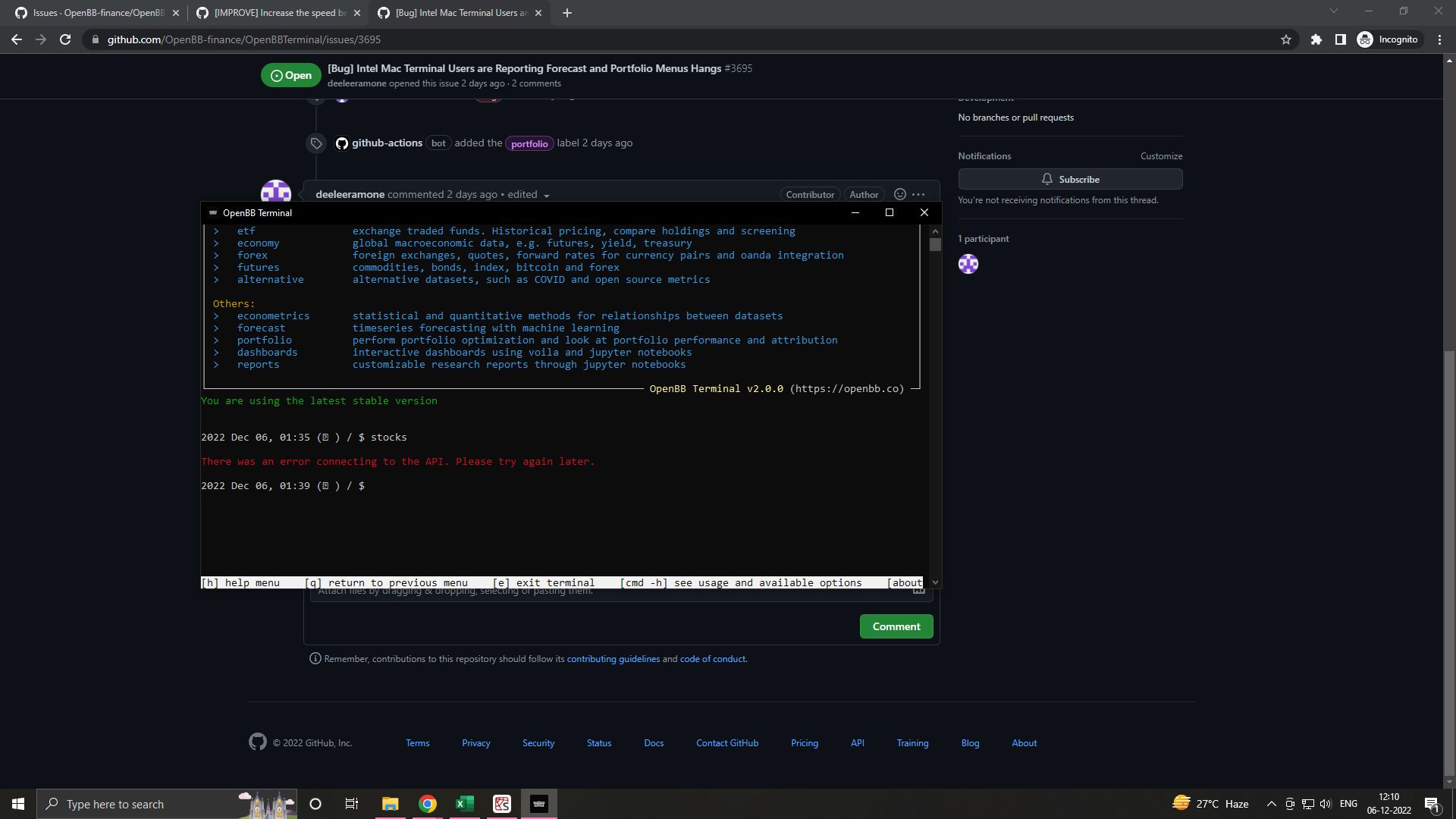Subscribe to this issue thread
Image resolution: width=1456 pixels, height=819 pixels.
click(x=1070, y=179)
